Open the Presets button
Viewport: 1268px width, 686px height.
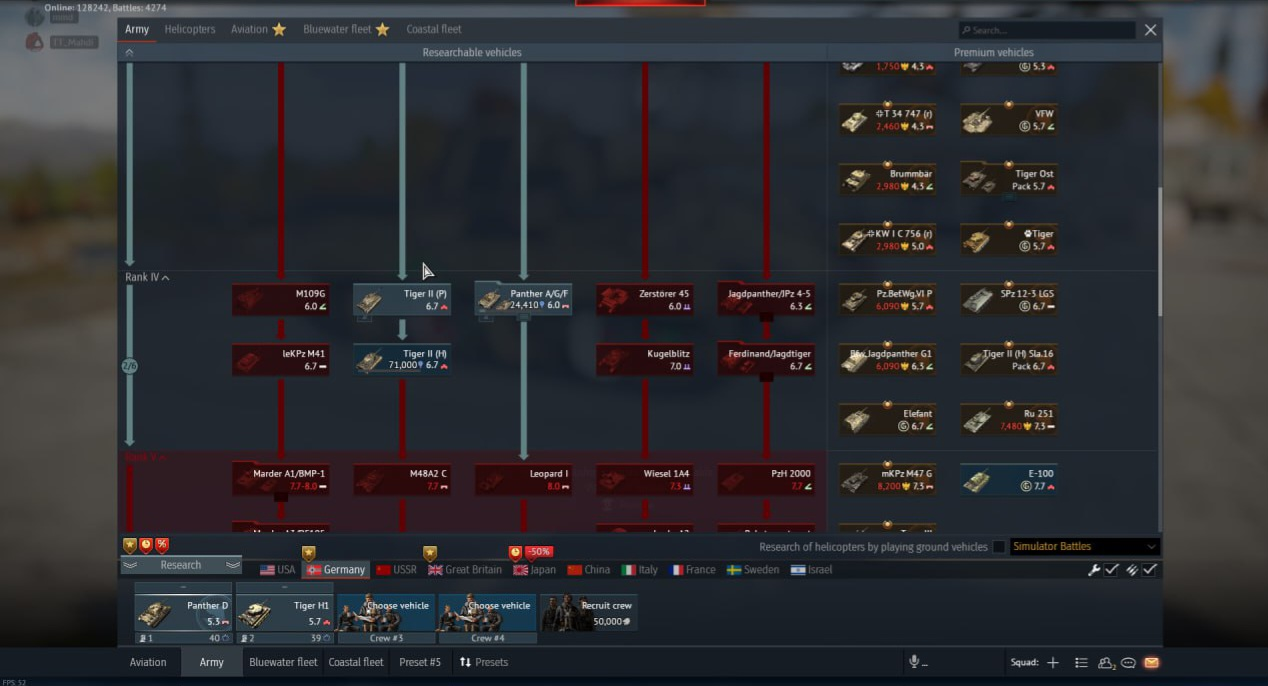pyautogui.click(x=483, y=662)
